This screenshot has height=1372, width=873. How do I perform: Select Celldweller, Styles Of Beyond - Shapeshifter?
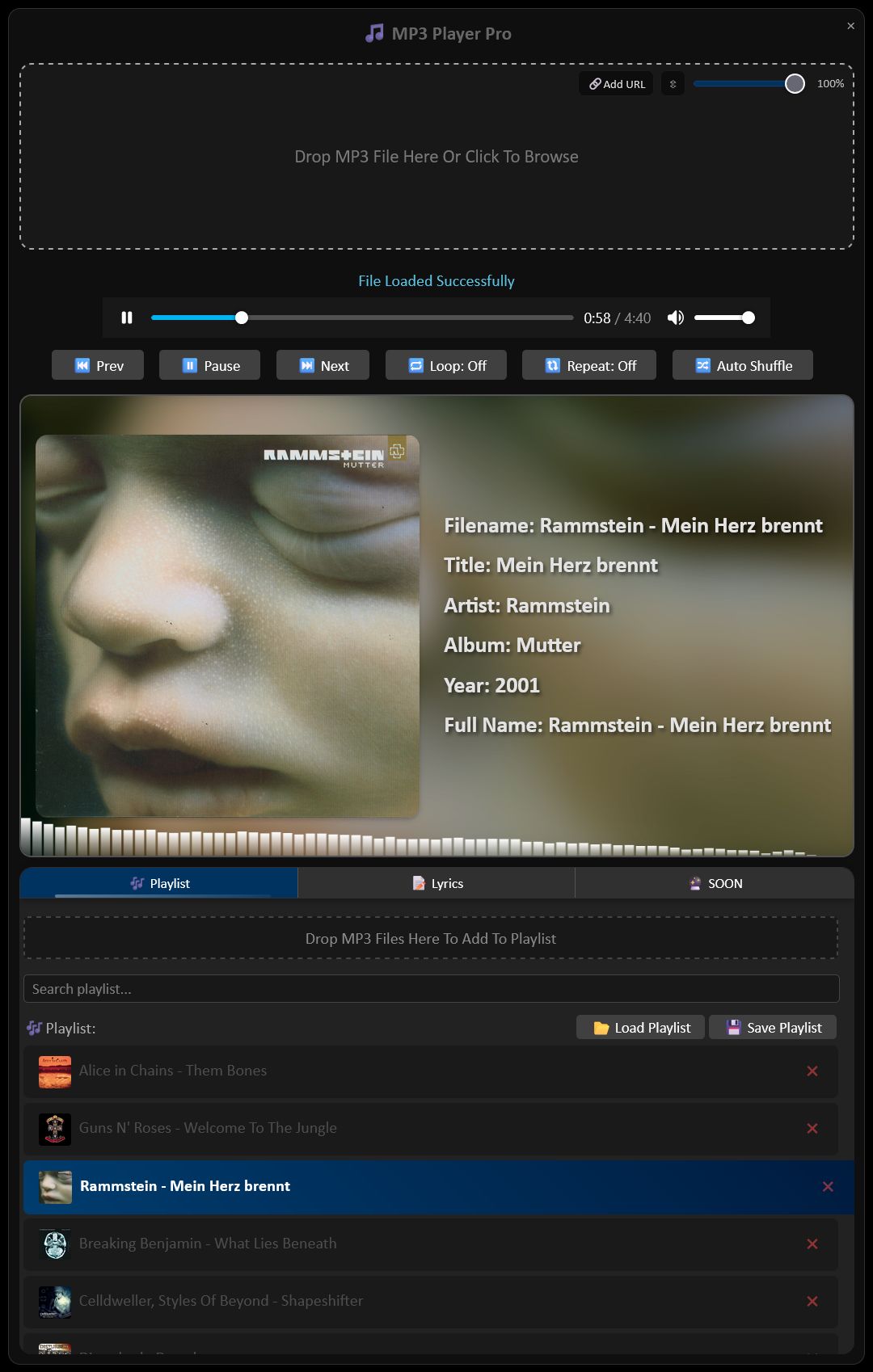[x=431, y=1302]
